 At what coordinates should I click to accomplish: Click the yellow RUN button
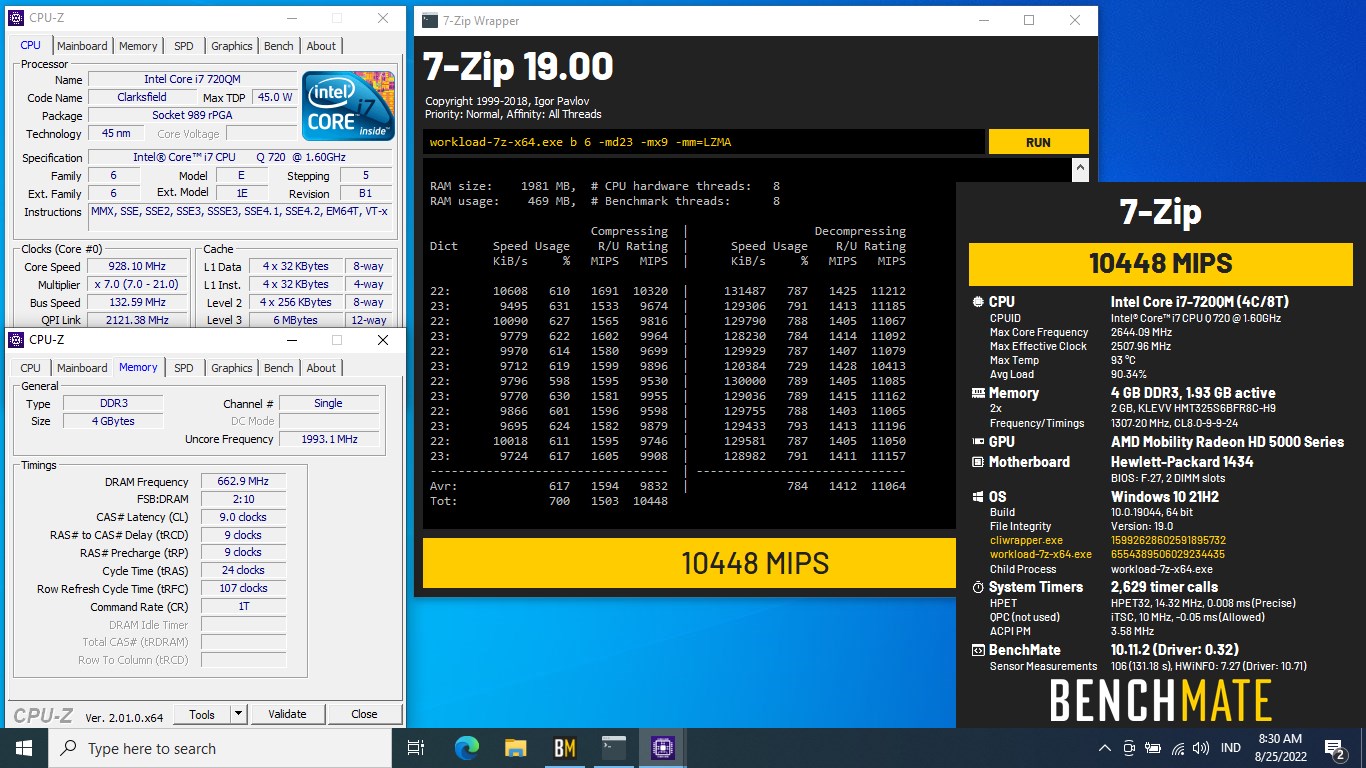1038,142
